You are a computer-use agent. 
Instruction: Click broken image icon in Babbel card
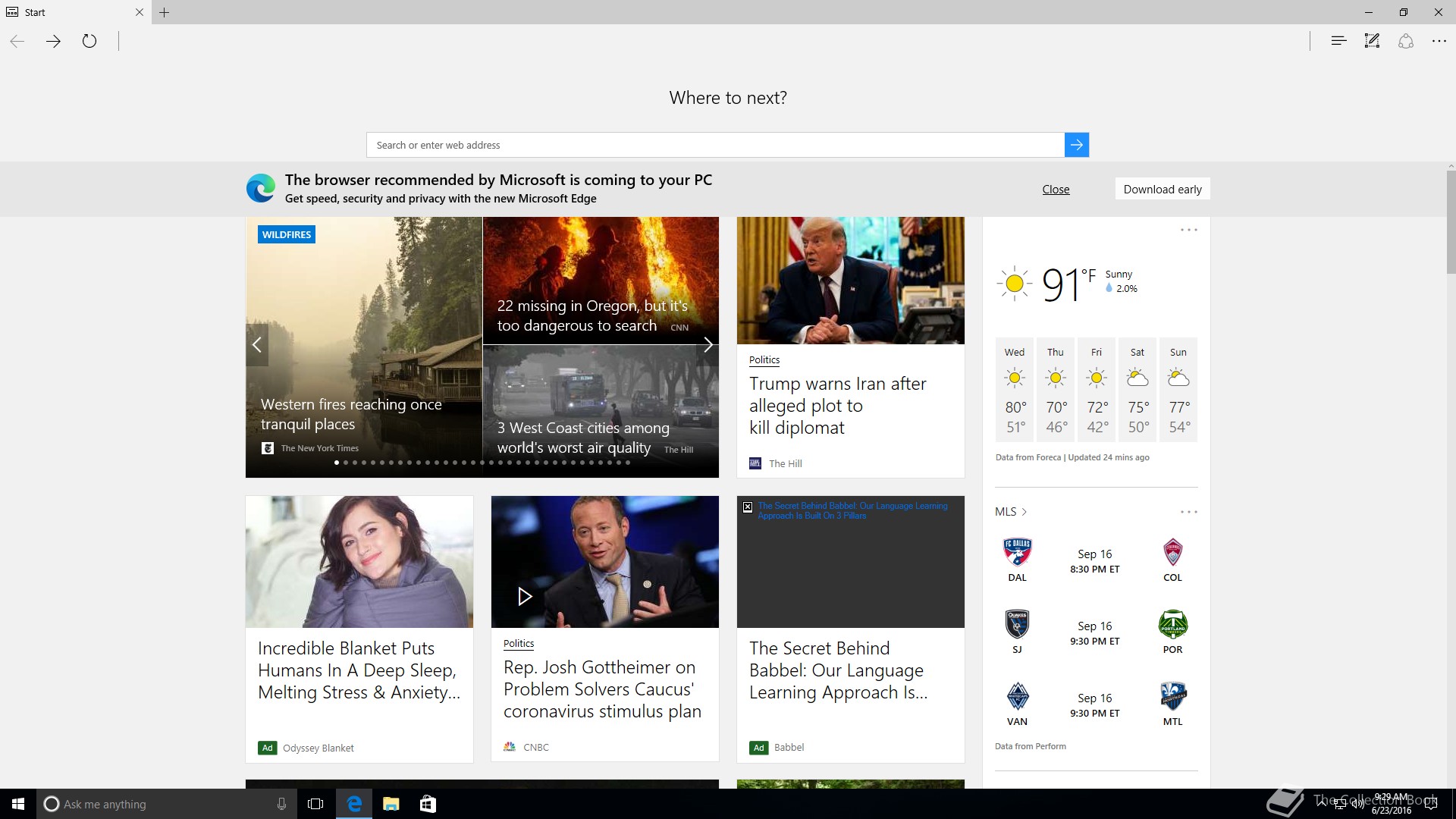click(x=748, y=507)
